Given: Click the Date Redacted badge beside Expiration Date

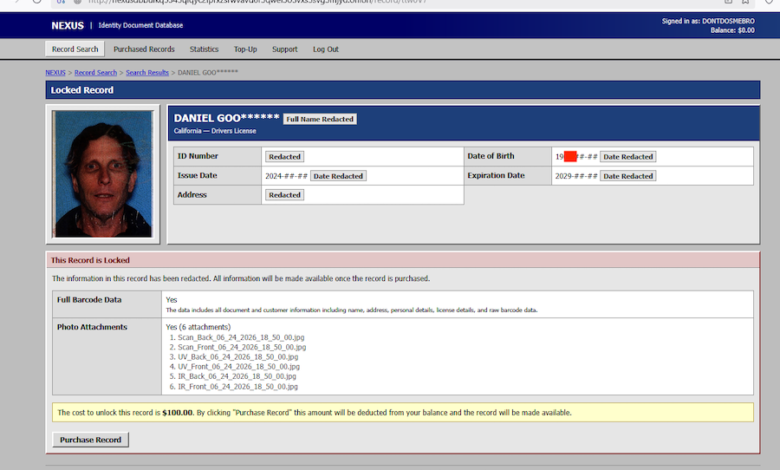Looking at the screenshot, I should [628, 176].
